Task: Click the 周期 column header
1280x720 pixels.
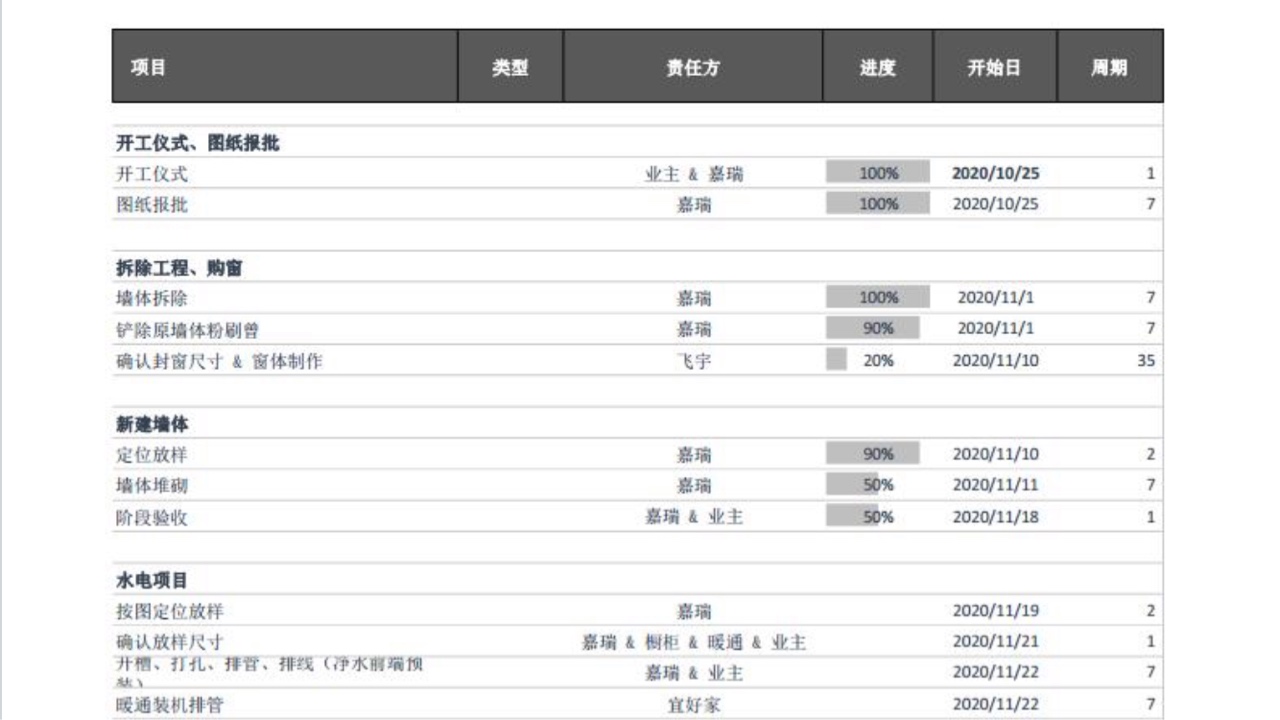Action: [x=1109, y=67]
